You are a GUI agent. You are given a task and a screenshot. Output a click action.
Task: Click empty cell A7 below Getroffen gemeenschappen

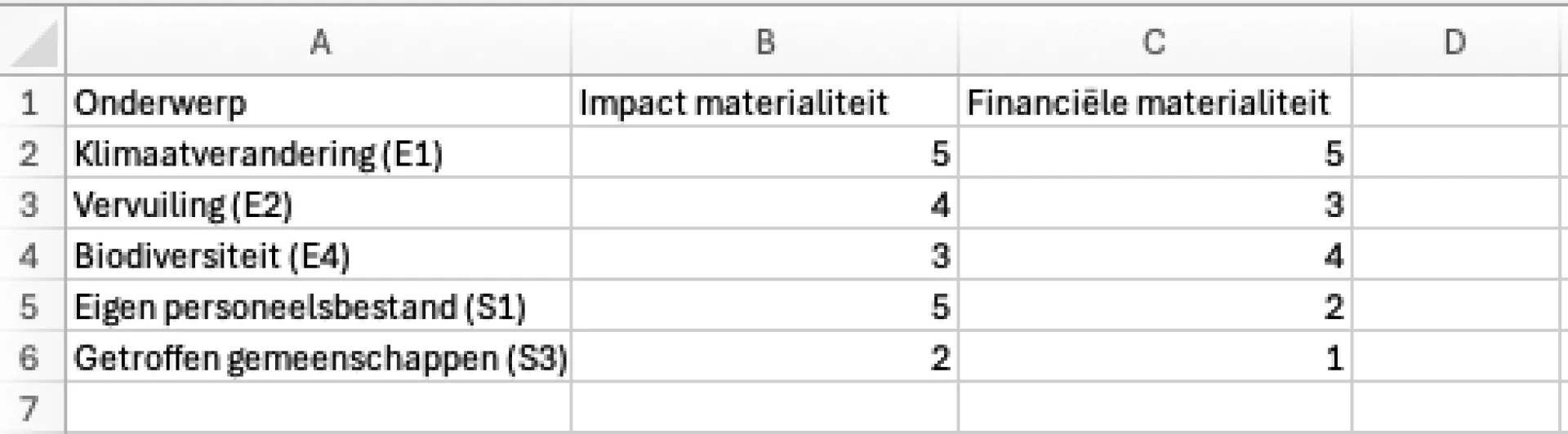point(318,408)
